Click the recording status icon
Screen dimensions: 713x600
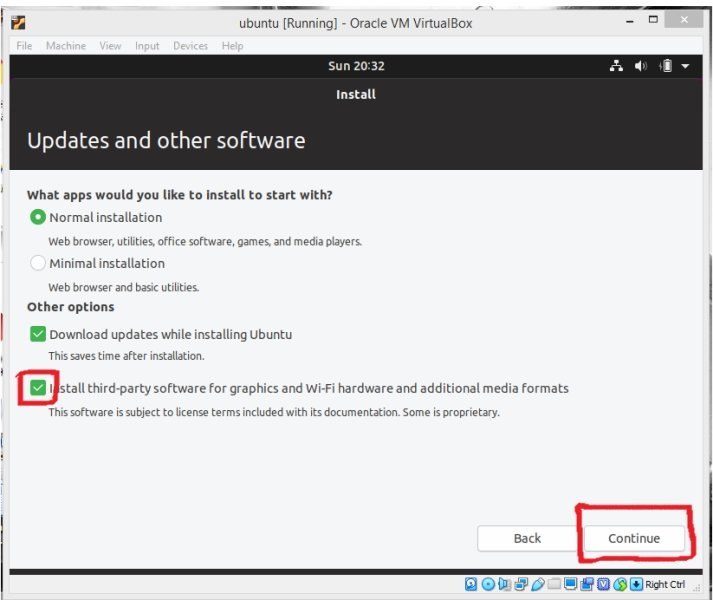pos(587,584)
